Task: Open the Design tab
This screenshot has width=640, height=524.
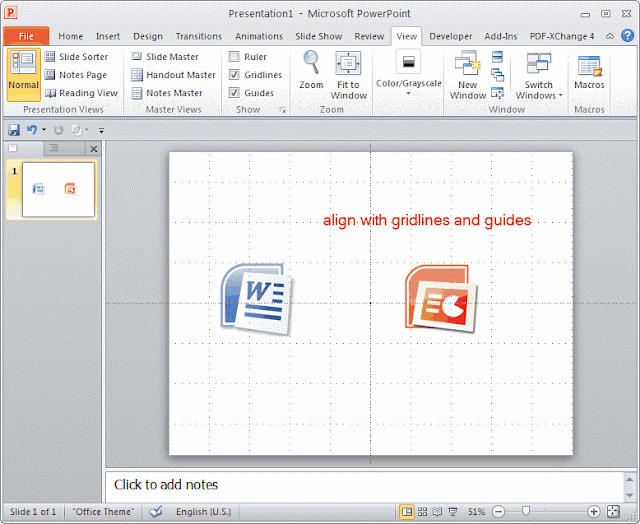Action: [148, 36]
